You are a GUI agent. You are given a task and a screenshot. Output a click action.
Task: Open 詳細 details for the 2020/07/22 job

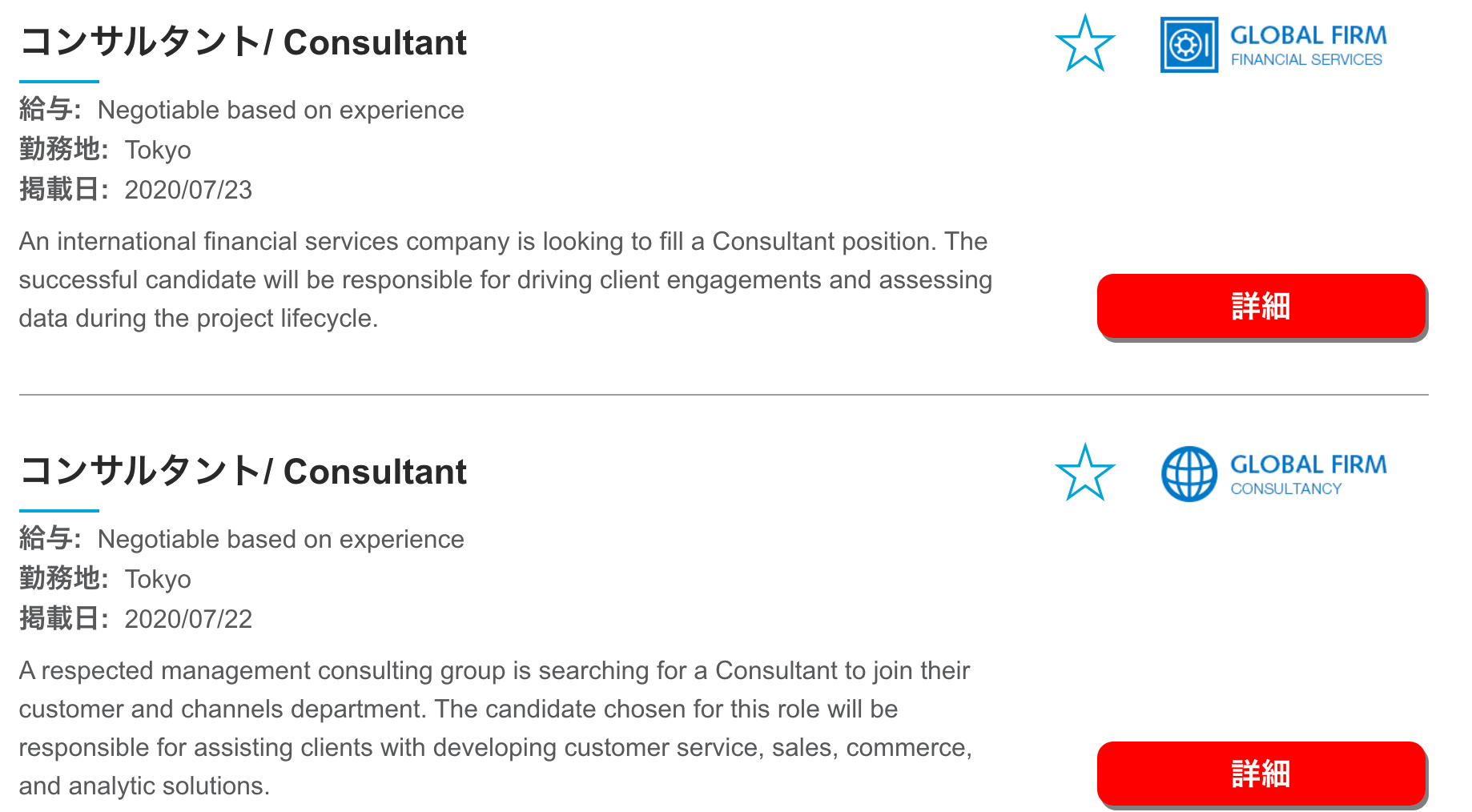click(x=1261, y=774)
